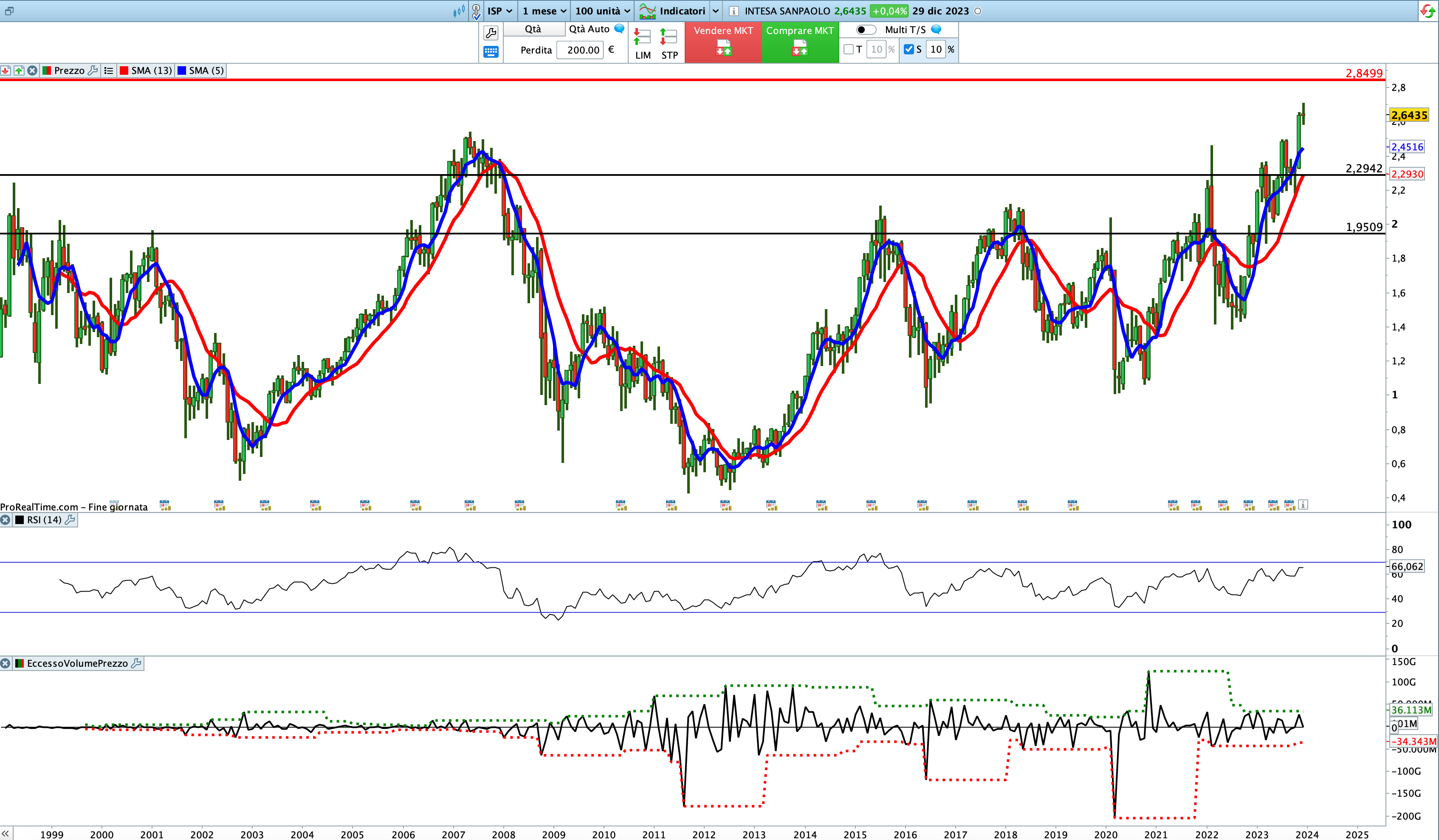1439x840 pixels.
Task: Click the SMA (5) label
Action: (x=207, y=71)
